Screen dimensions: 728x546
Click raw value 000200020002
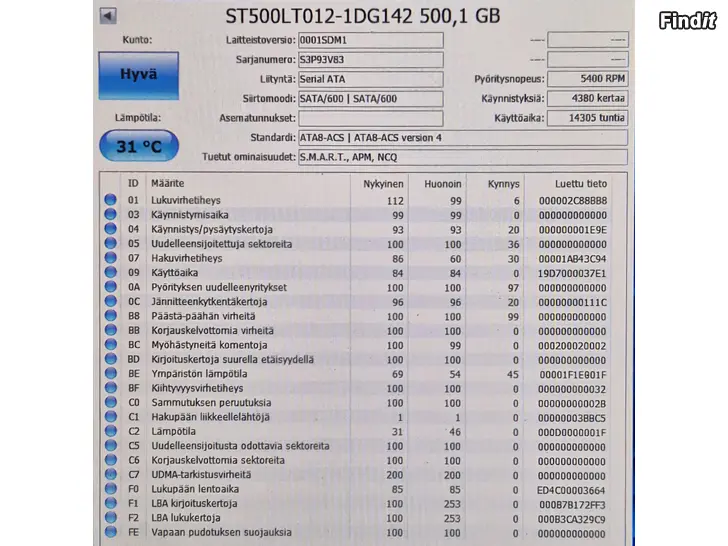coord(572,345)
